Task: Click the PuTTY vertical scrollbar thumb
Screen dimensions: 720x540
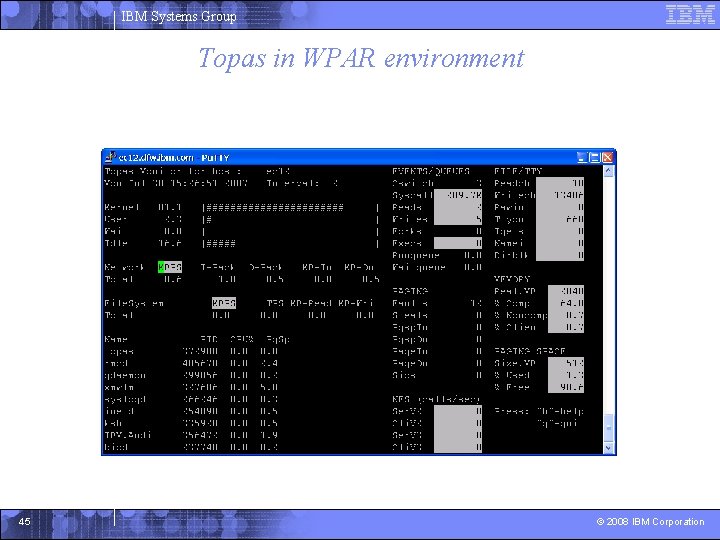Action: point(608,428)
